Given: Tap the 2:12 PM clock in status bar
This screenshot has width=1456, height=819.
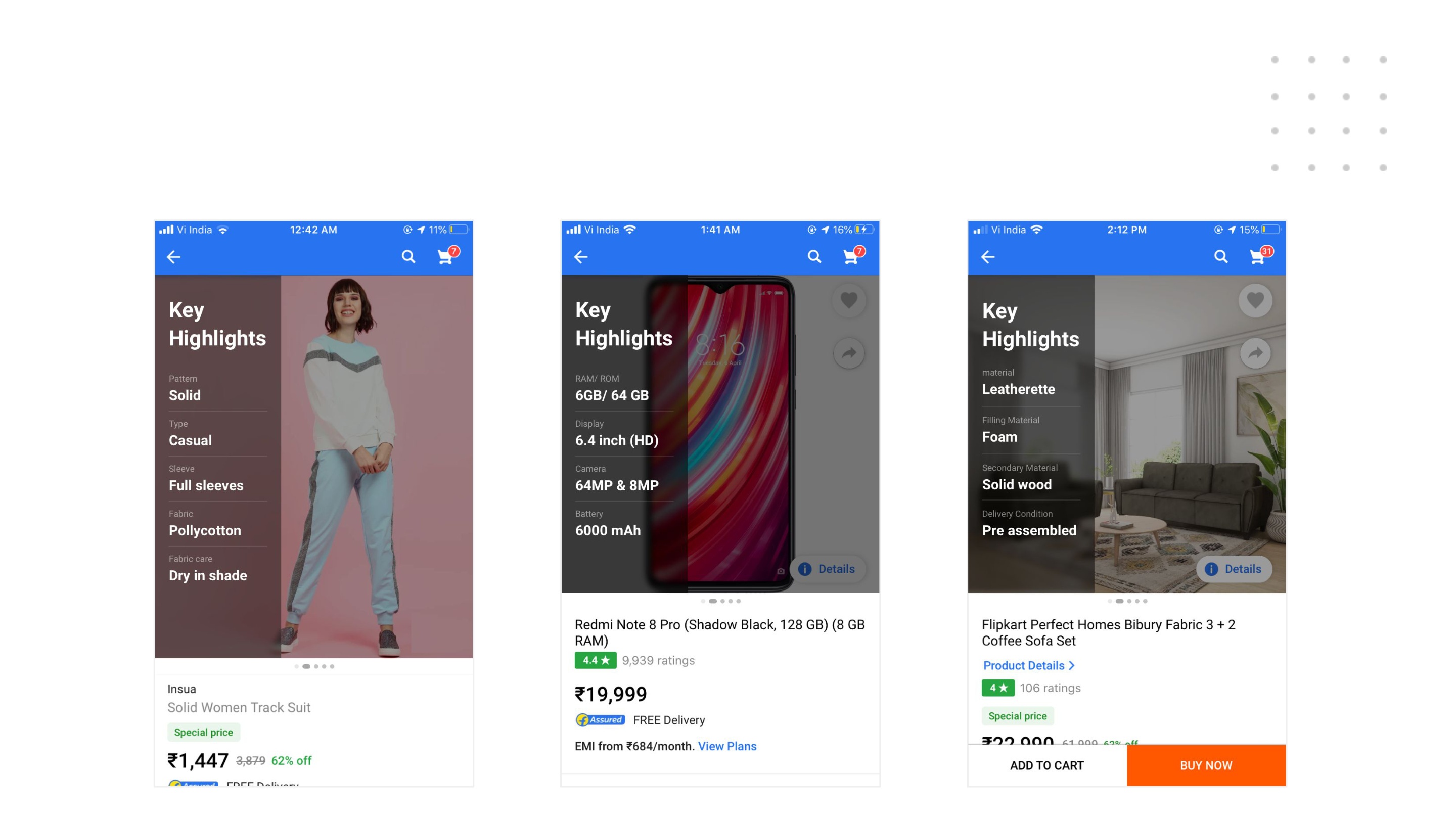Looking at the screenshot, I should pos(1126,230).
